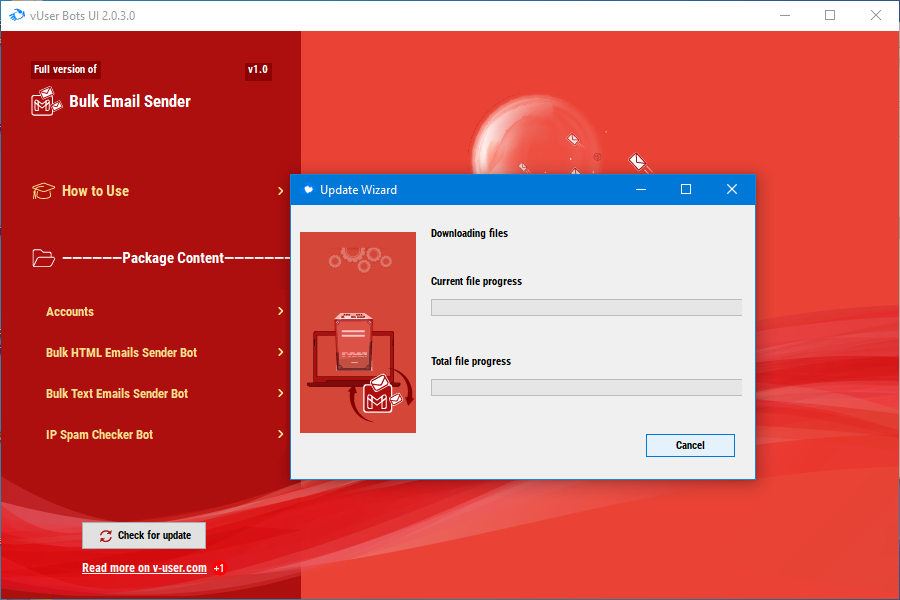
Task: Click the Bulk Email Sender logo icon
Action: click(46, 102)
